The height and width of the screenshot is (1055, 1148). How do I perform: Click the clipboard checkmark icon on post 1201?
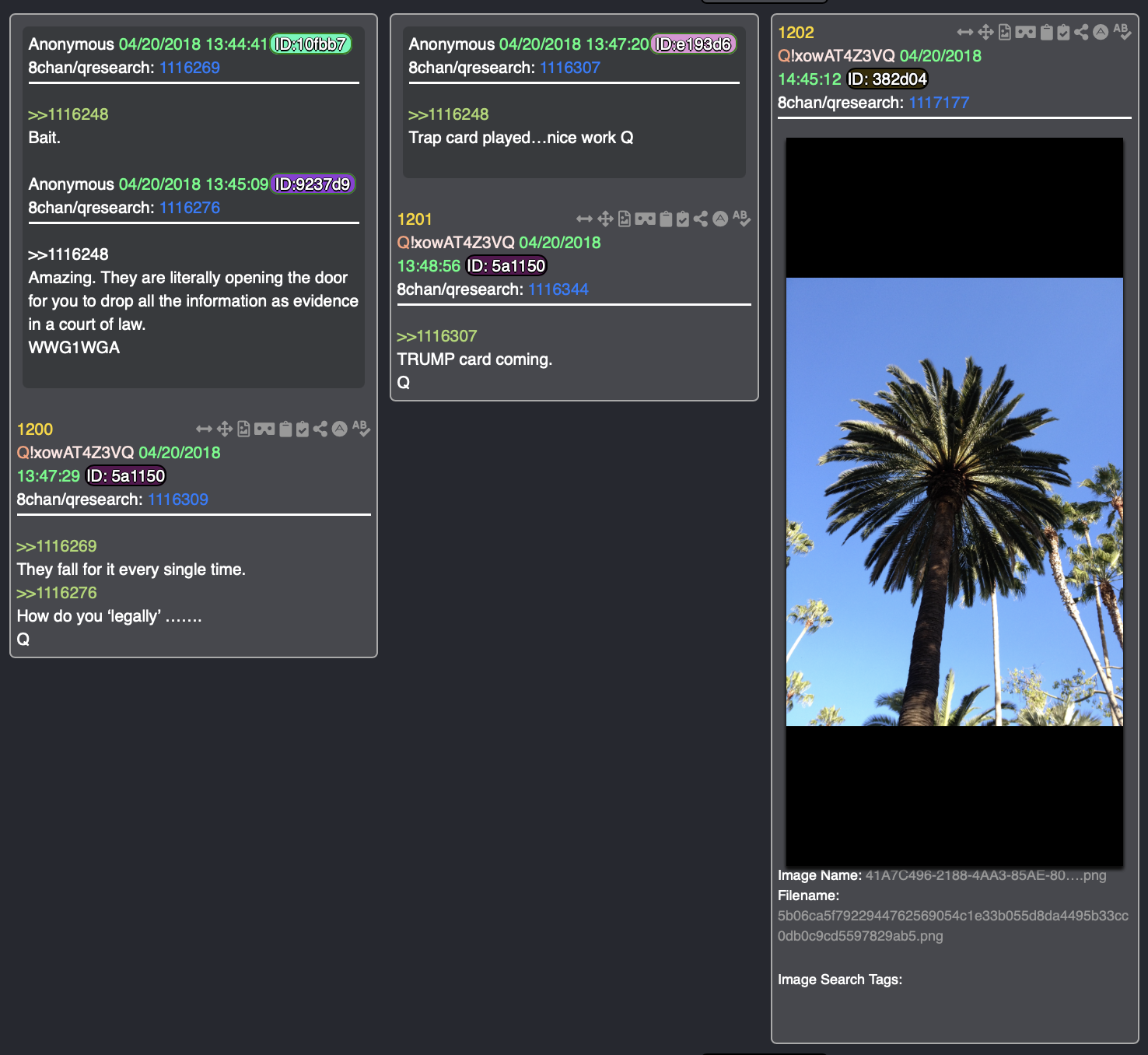click(683, 219)
